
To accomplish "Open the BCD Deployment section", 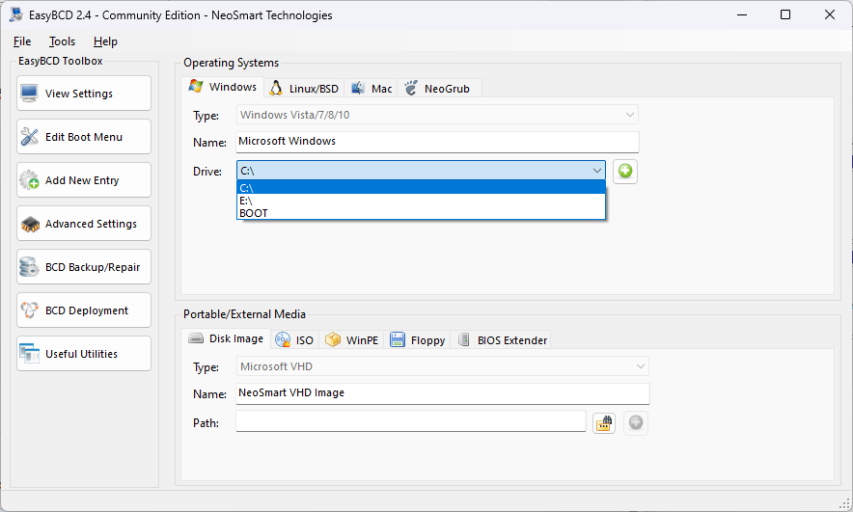I will pos(84,311).
